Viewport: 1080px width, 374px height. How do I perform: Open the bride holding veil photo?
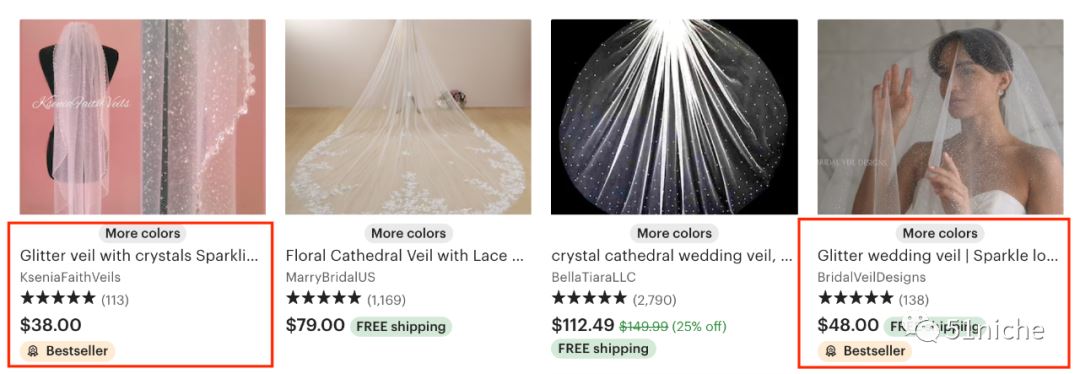click(x=940, y=116)
